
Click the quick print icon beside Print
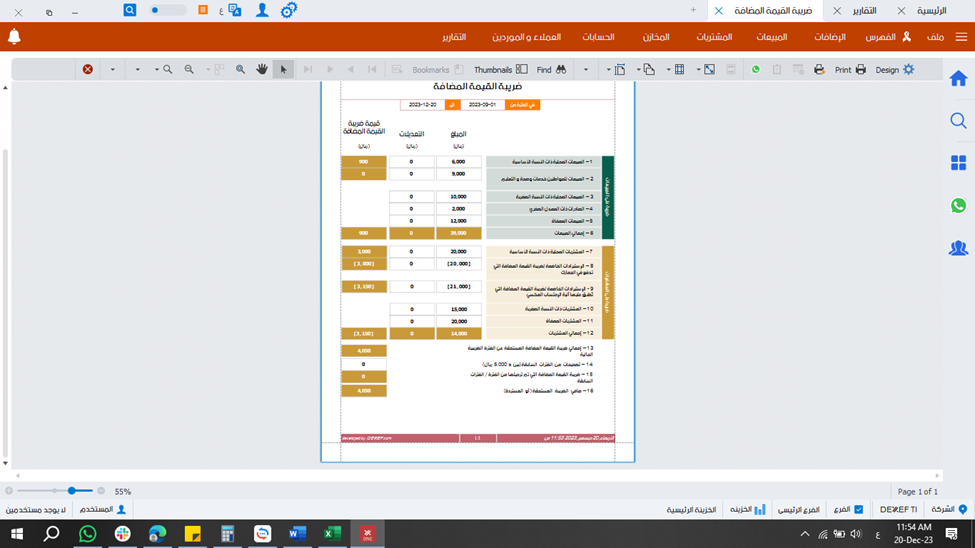819,70
